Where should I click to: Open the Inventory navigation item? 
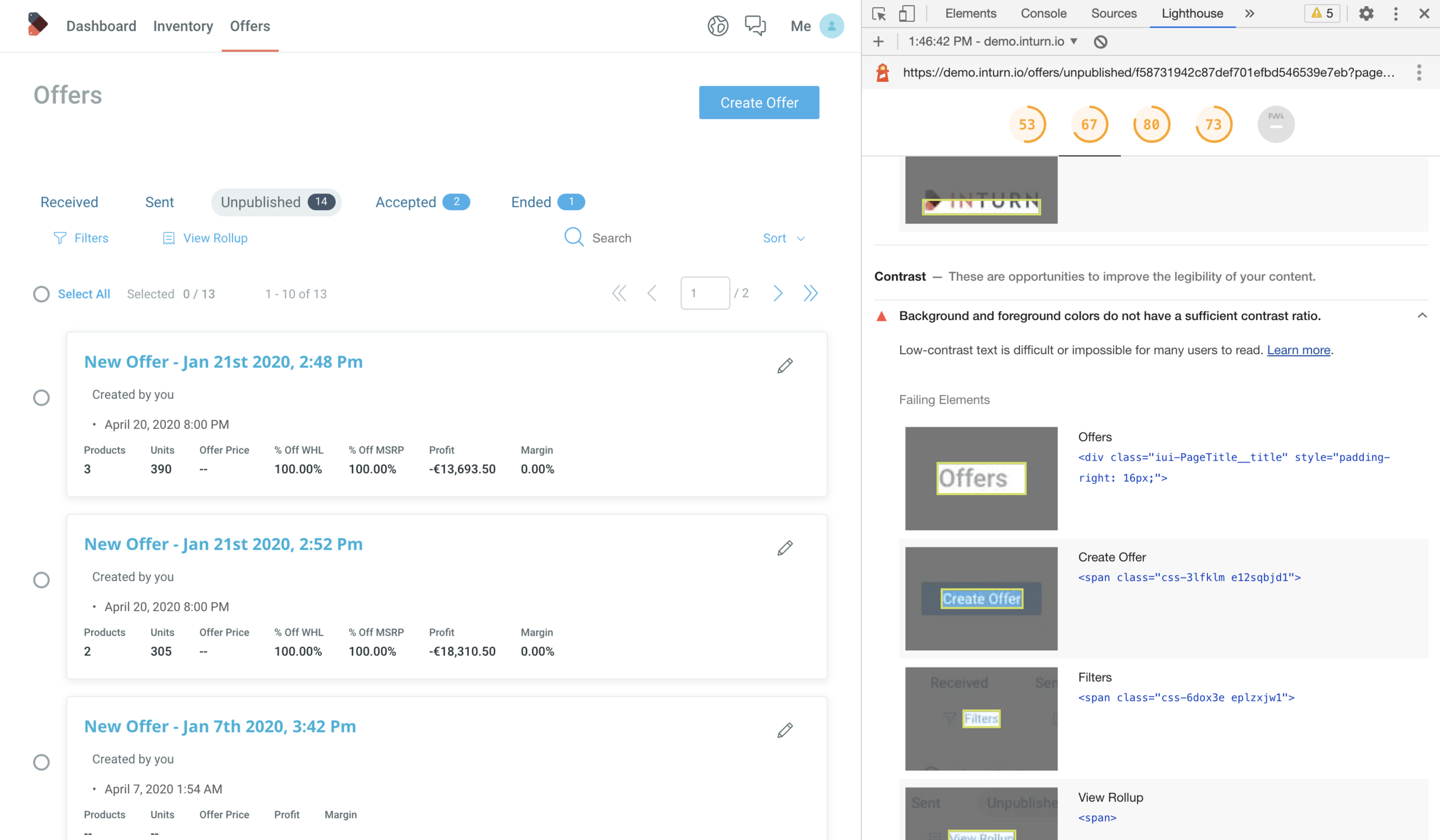click(x=183, y=26)
